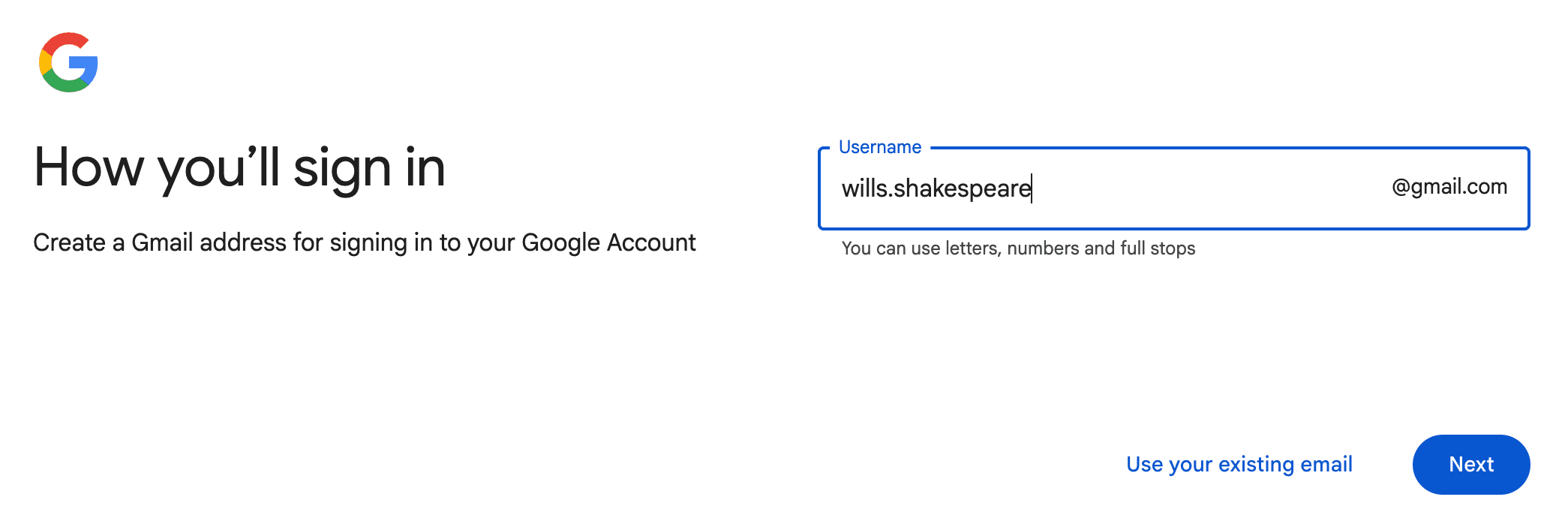Click the letters and full stops hint text
Screen dimensions: 1568x524
[1019, 248]
